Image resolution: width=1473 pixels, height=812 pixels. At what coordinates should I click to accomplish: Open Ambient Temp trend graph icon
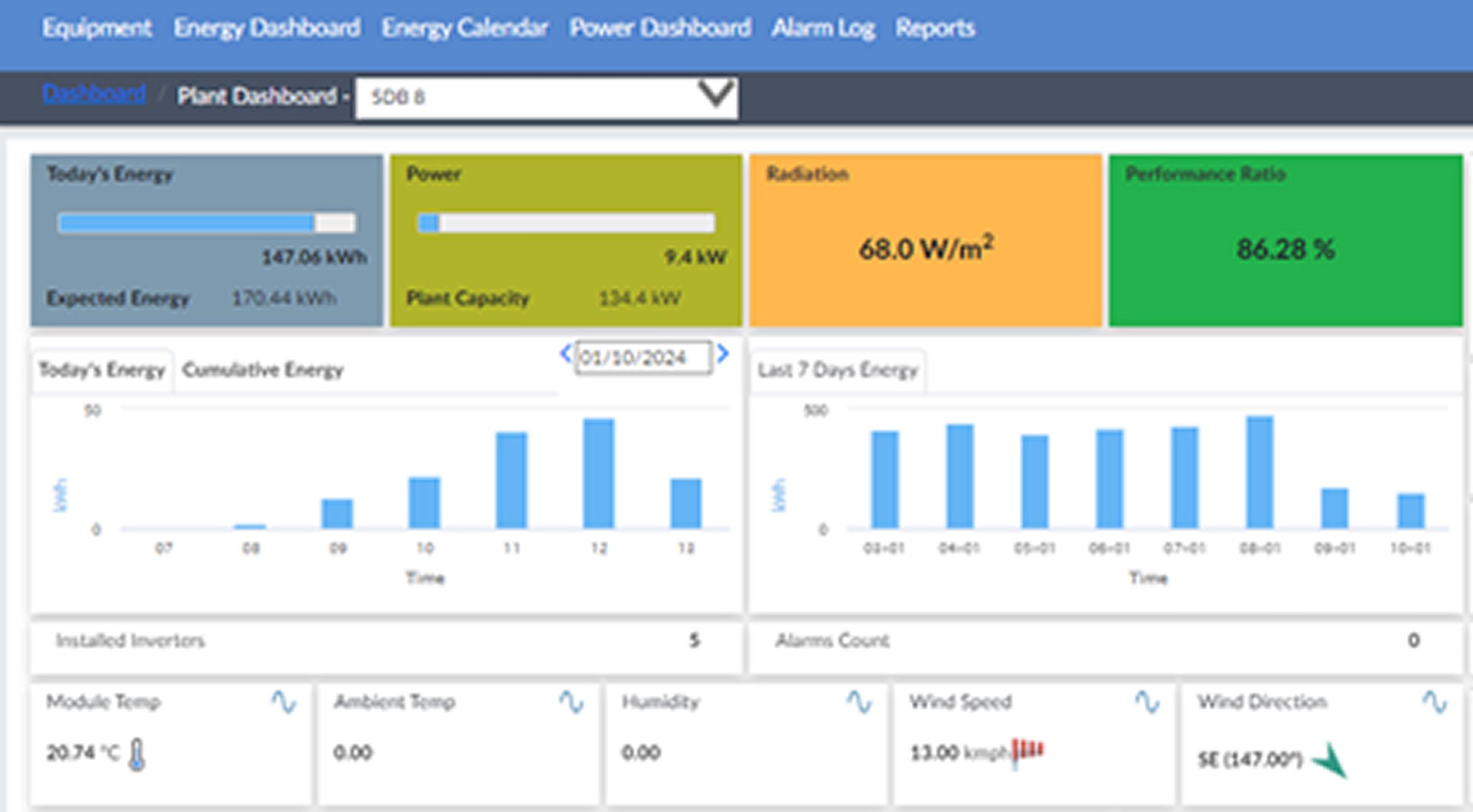571,702
